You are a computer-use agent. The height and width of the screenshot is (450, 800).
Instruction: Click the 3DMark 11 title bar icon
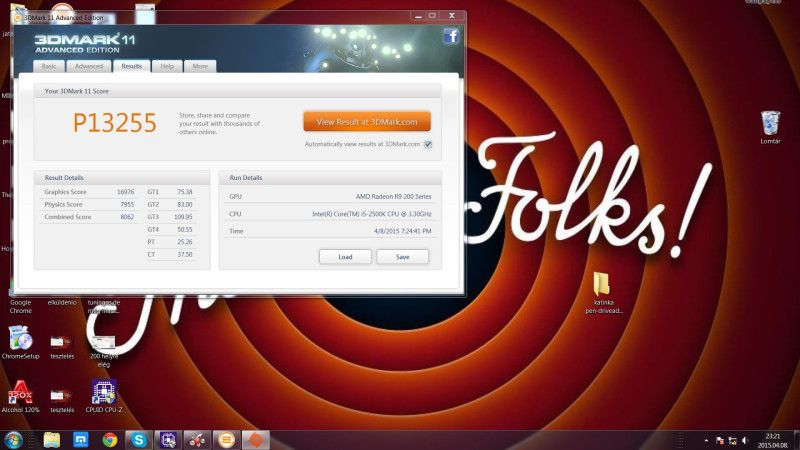(18, 17)
